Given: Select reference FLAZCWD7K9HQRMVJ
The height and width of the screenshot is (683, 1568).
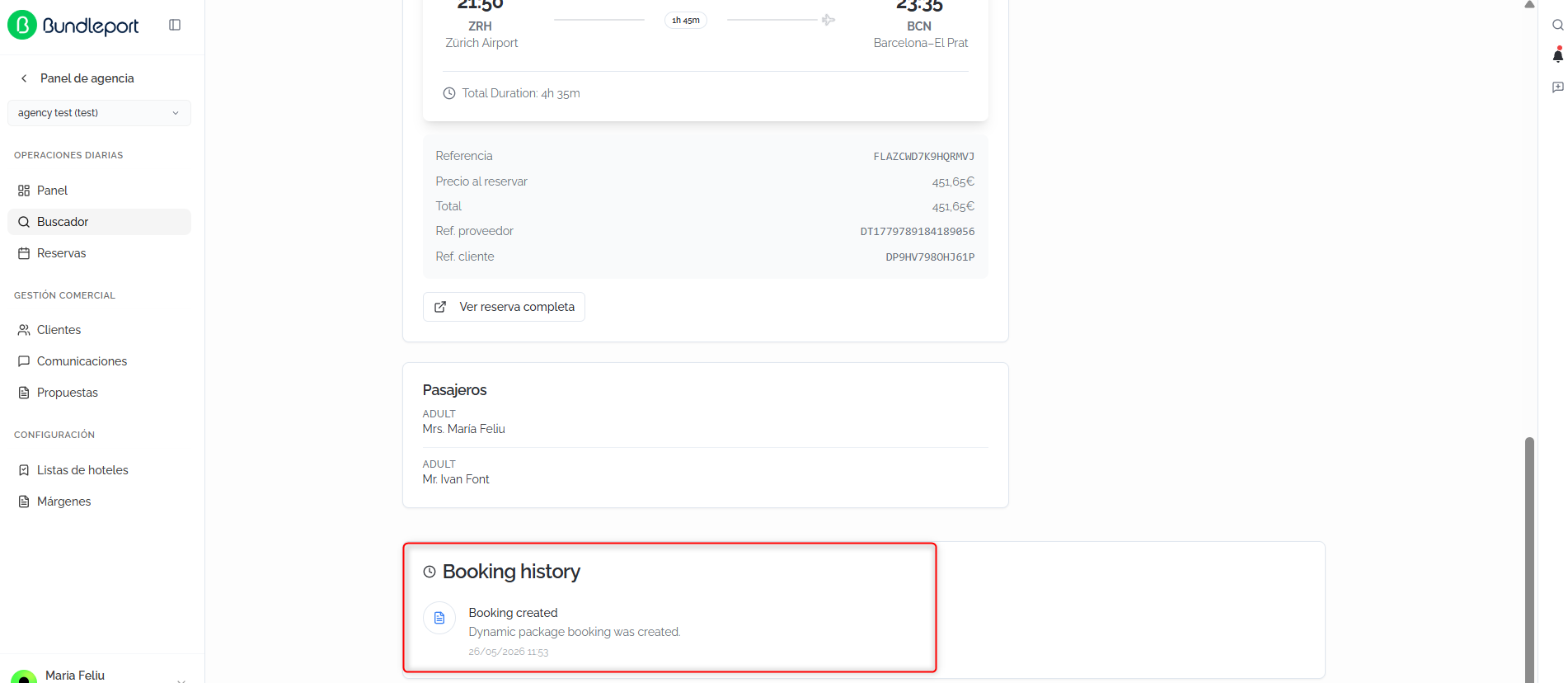Looking at the screenshot, I should pos(923,157).
